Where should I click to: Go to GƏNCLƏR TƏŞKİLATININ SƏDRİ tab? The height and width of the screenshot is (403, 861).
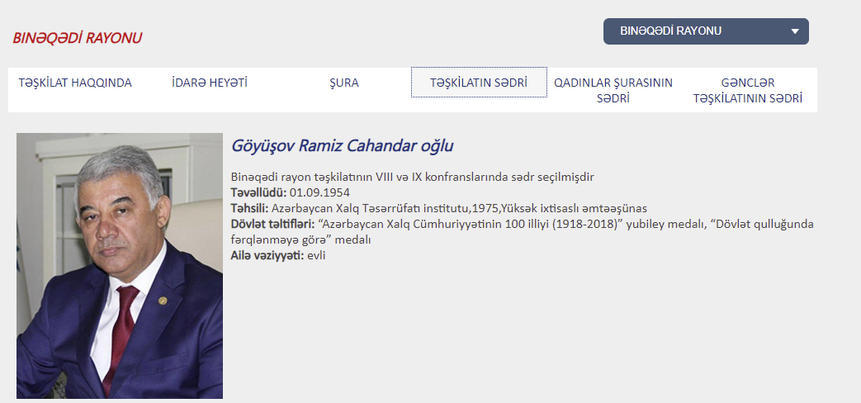748,91
